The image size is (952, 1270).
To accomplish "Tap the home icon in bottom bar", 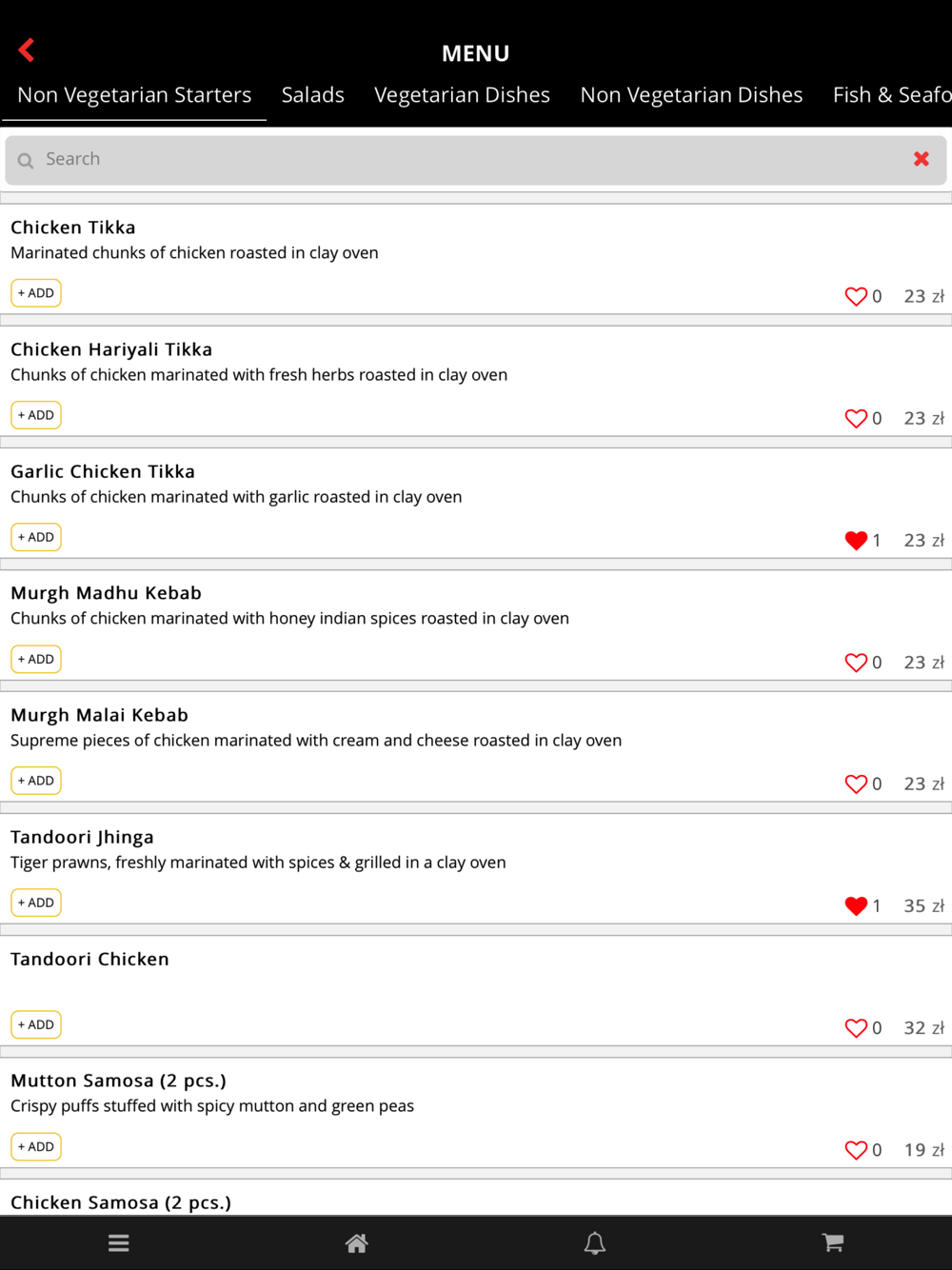I will click(x=357, y=1242).
